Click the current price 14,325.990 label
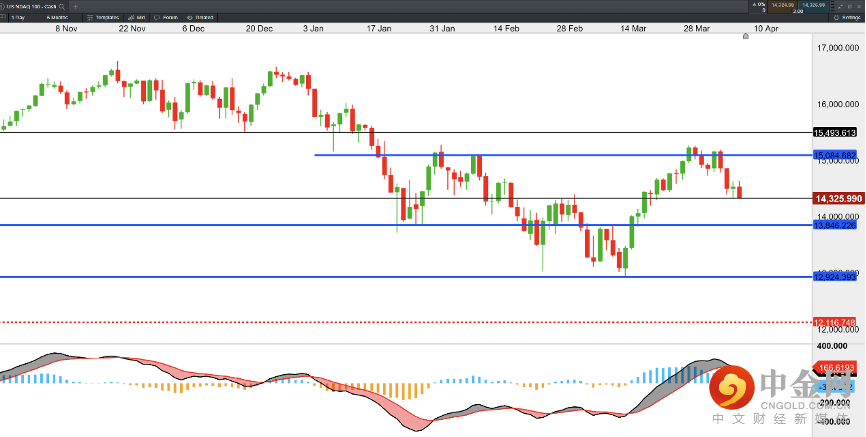Screen dimensions: 866x437 pos(838,199)
